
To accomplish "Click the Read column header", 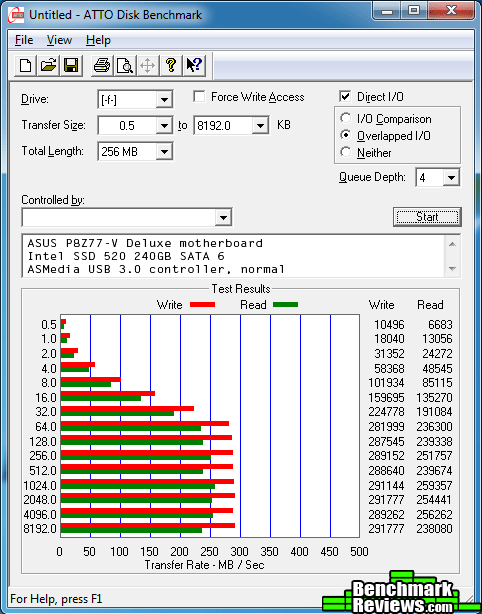I will (430, 305).
